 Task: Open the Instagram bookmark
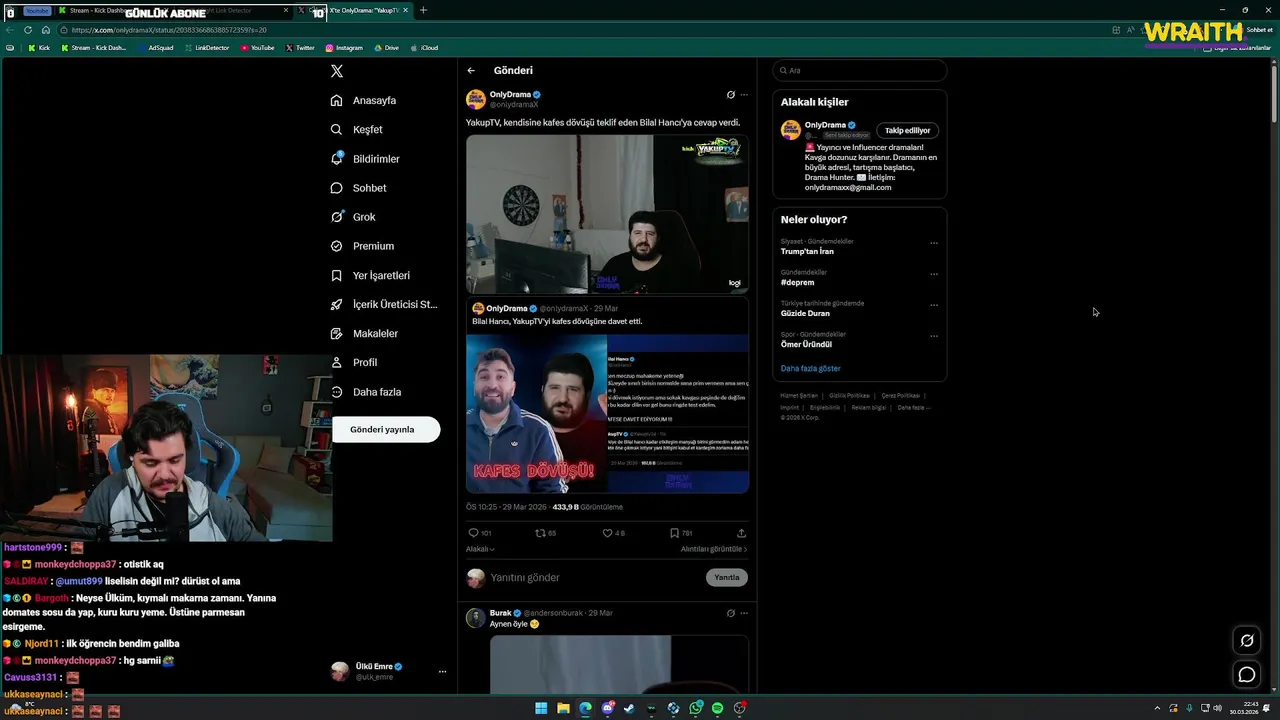click(x=344, y=48)
